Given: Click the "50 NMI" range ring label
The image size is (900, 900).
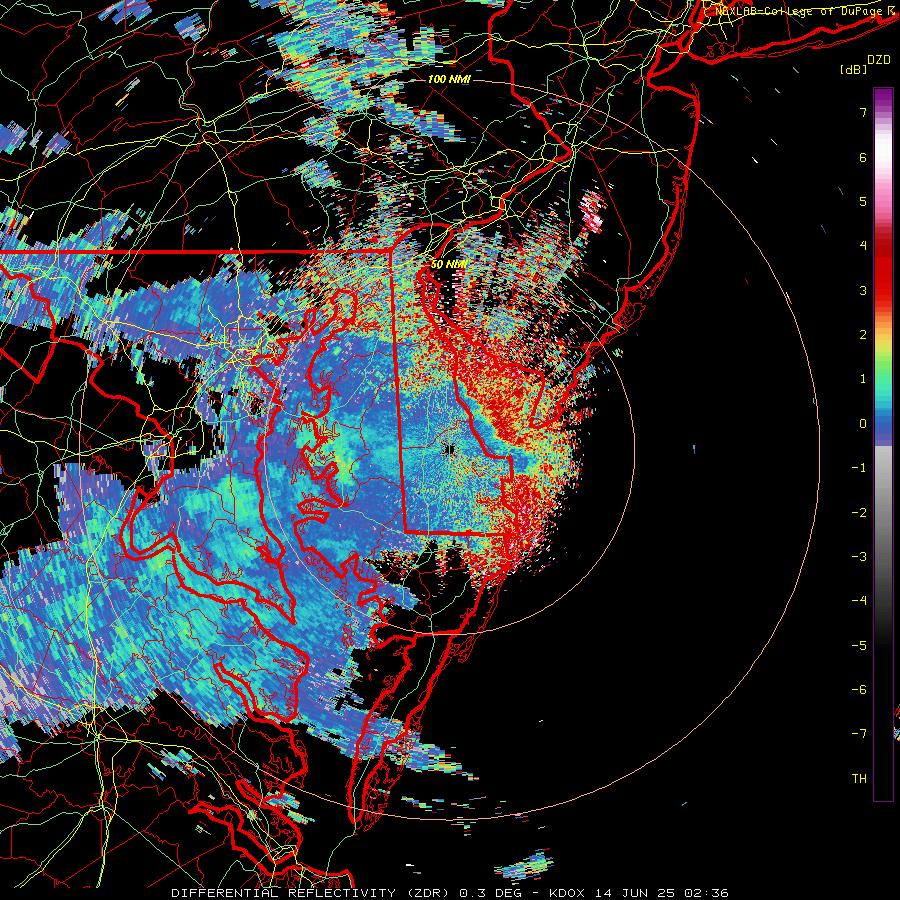Looking at the screenshot, I should [x=449, y=264].
